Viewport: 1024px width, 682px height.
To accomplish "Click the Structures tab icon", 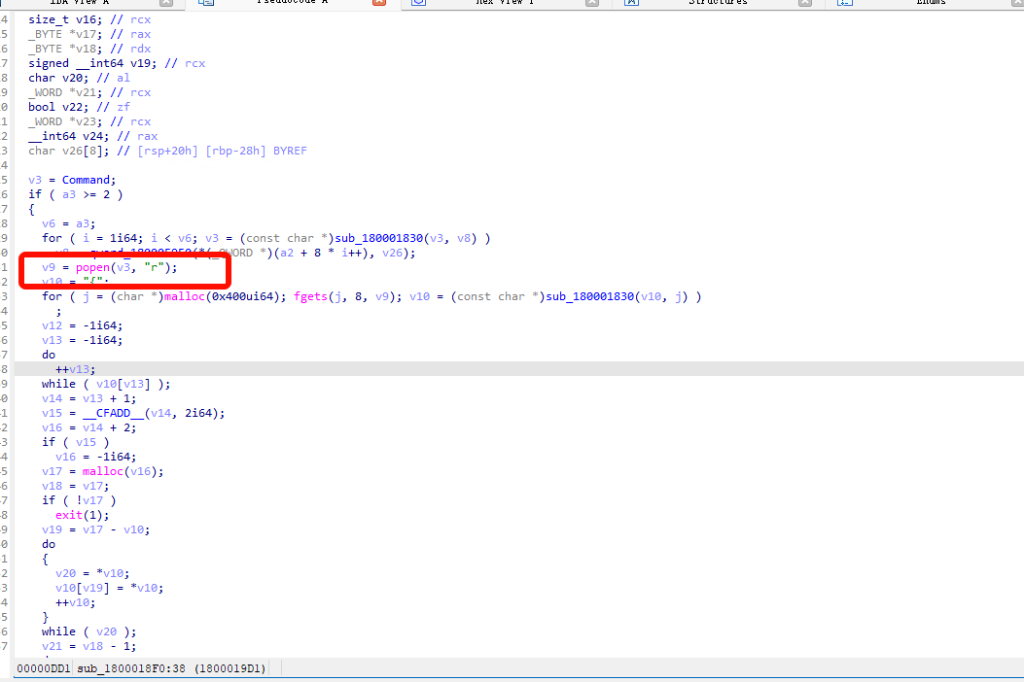I will (x=632, y=3).
